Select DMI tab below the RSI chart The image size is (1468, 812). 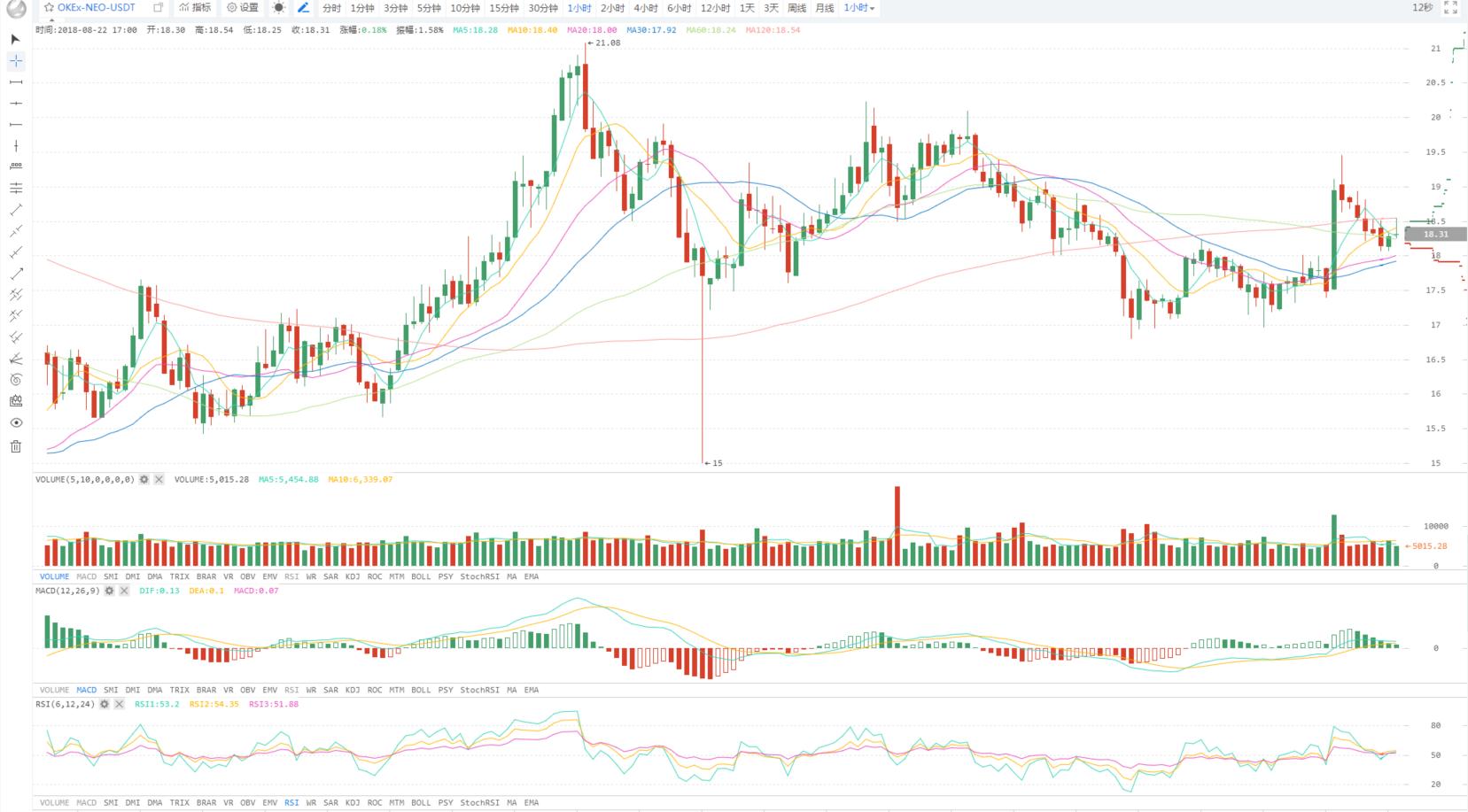pos(132,803)
